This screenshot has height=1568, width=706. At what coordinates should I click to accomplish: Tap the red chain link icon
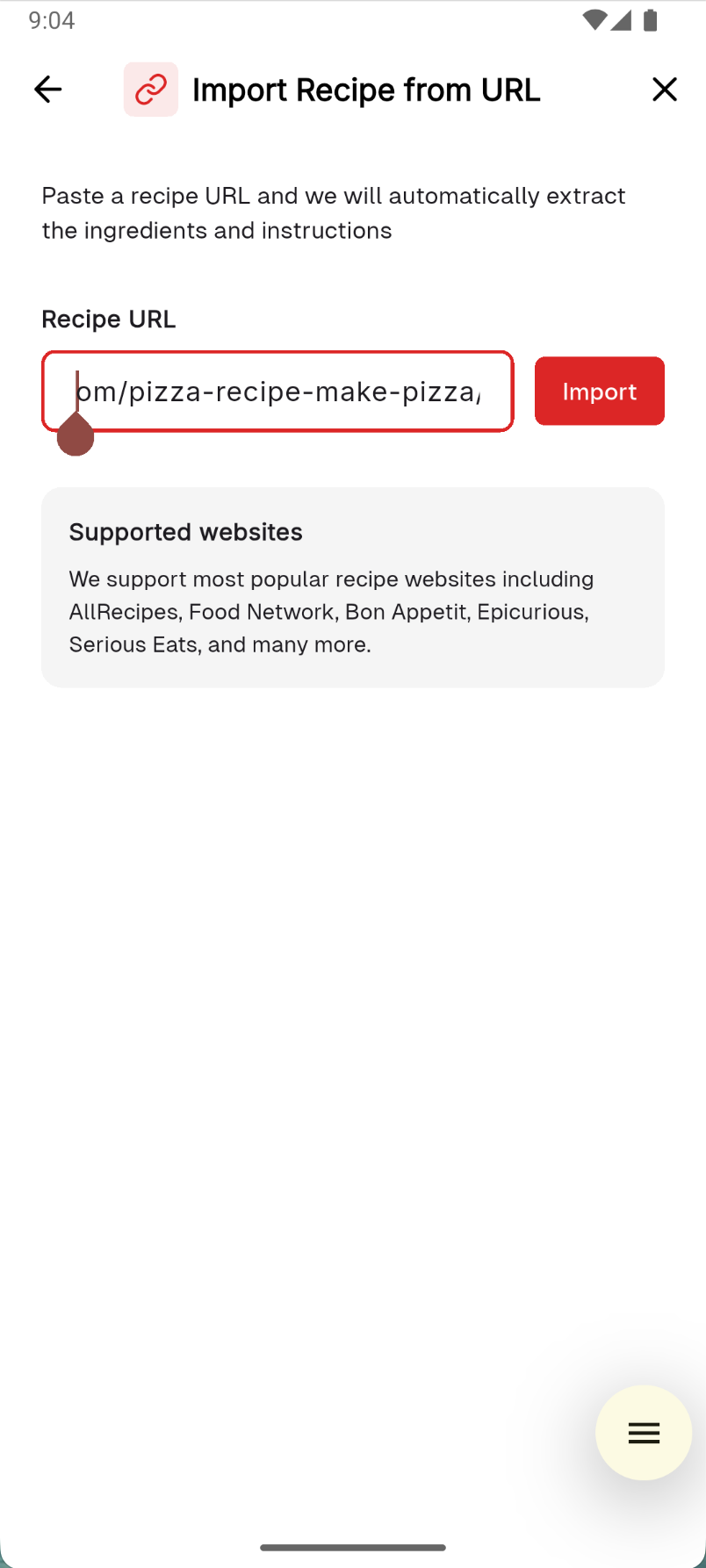pos(151,90)
